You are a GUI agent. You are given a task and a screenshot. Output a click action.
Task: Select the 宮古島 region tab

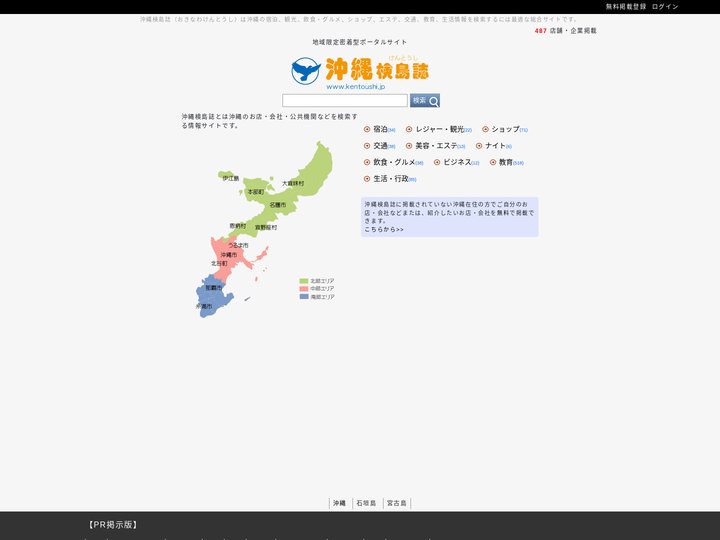(x=397, y=503)
